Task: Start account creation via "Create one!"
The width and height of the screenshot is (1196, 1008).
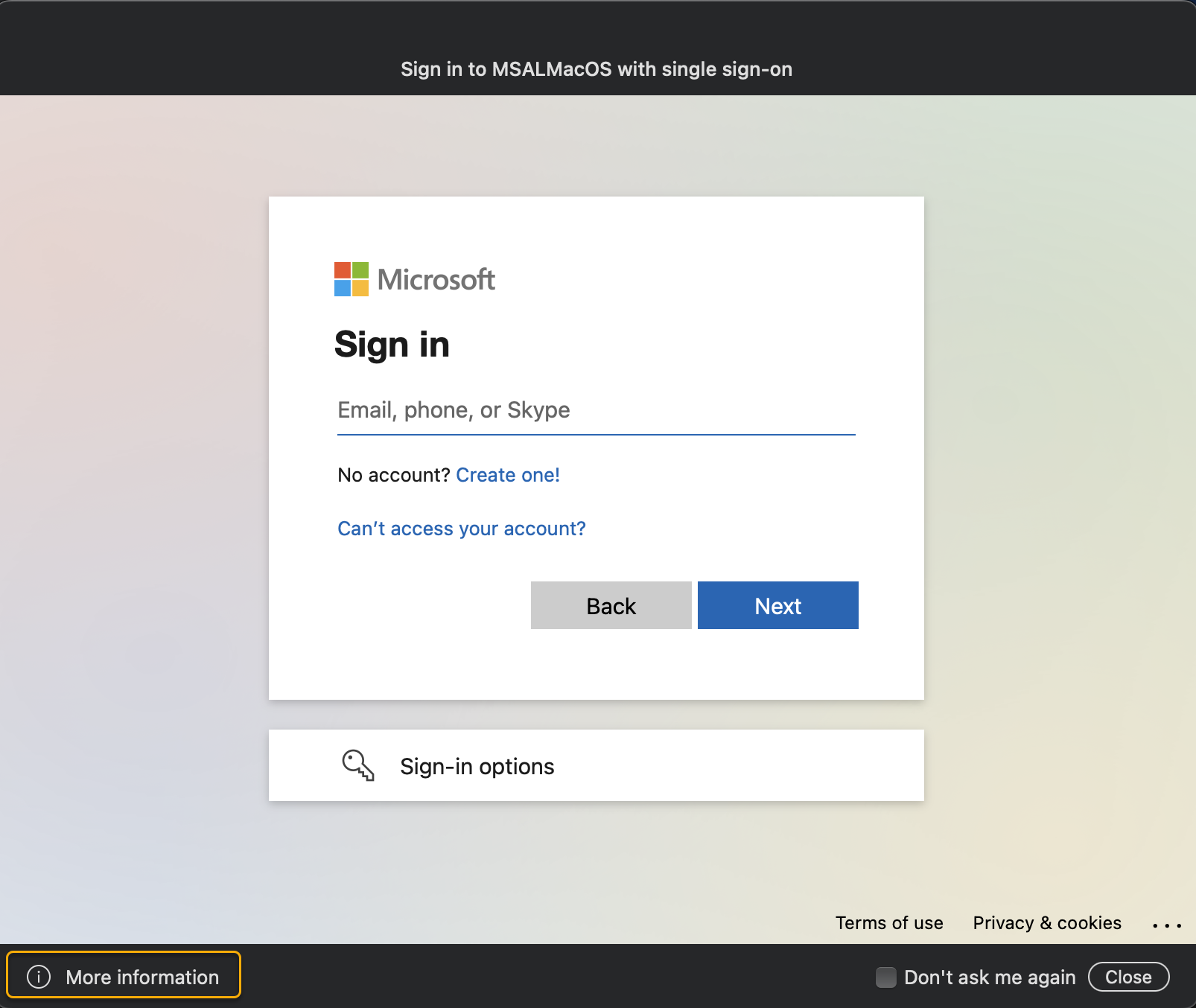Action: tap(507, 475)
